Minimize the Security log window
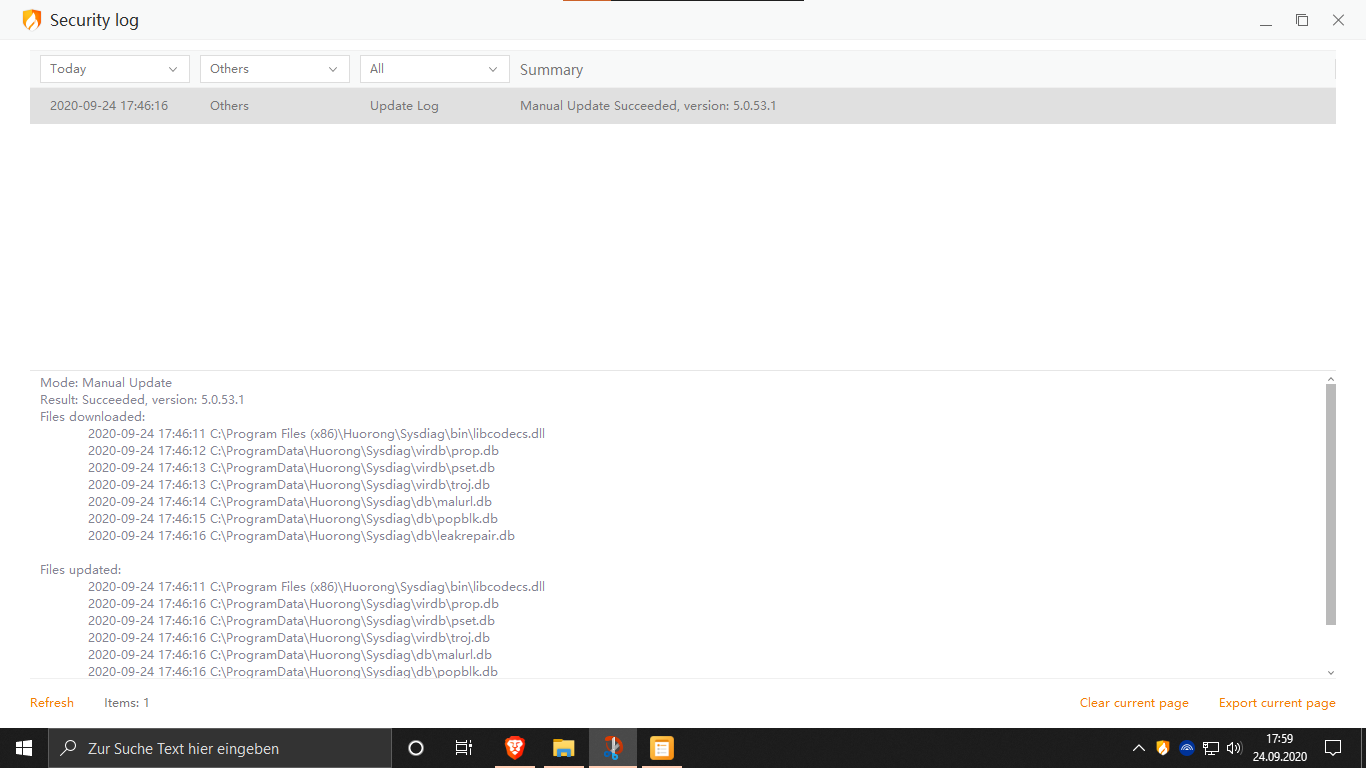Screen dimensions: 1366x768 [x=1266, y=20]
